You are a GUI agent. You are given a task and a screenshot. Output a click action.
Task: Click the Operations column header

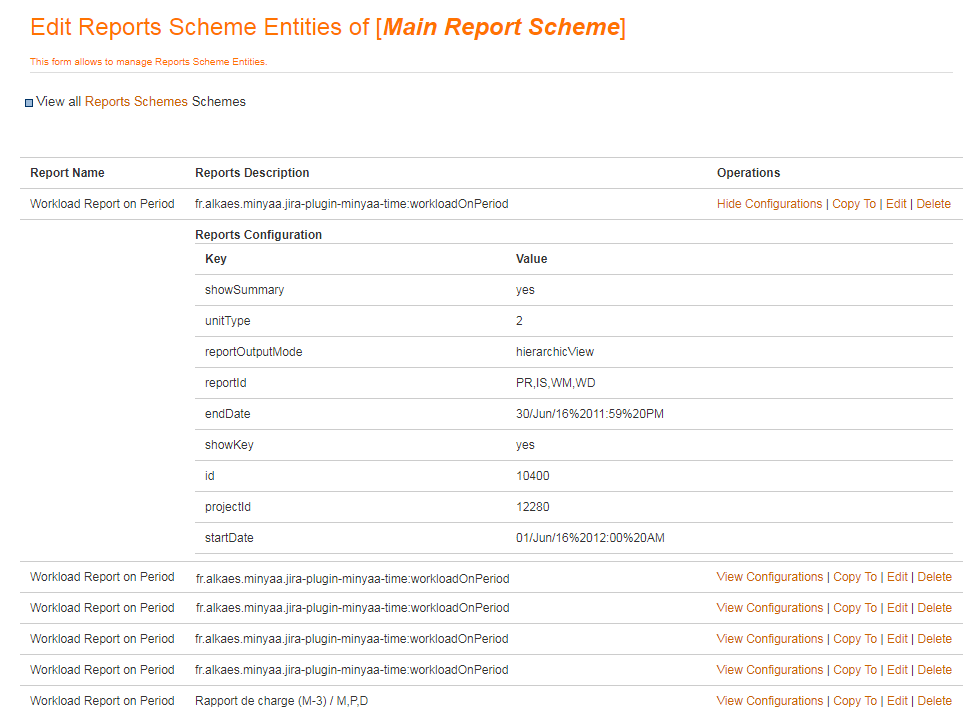(x=748, y=173)
